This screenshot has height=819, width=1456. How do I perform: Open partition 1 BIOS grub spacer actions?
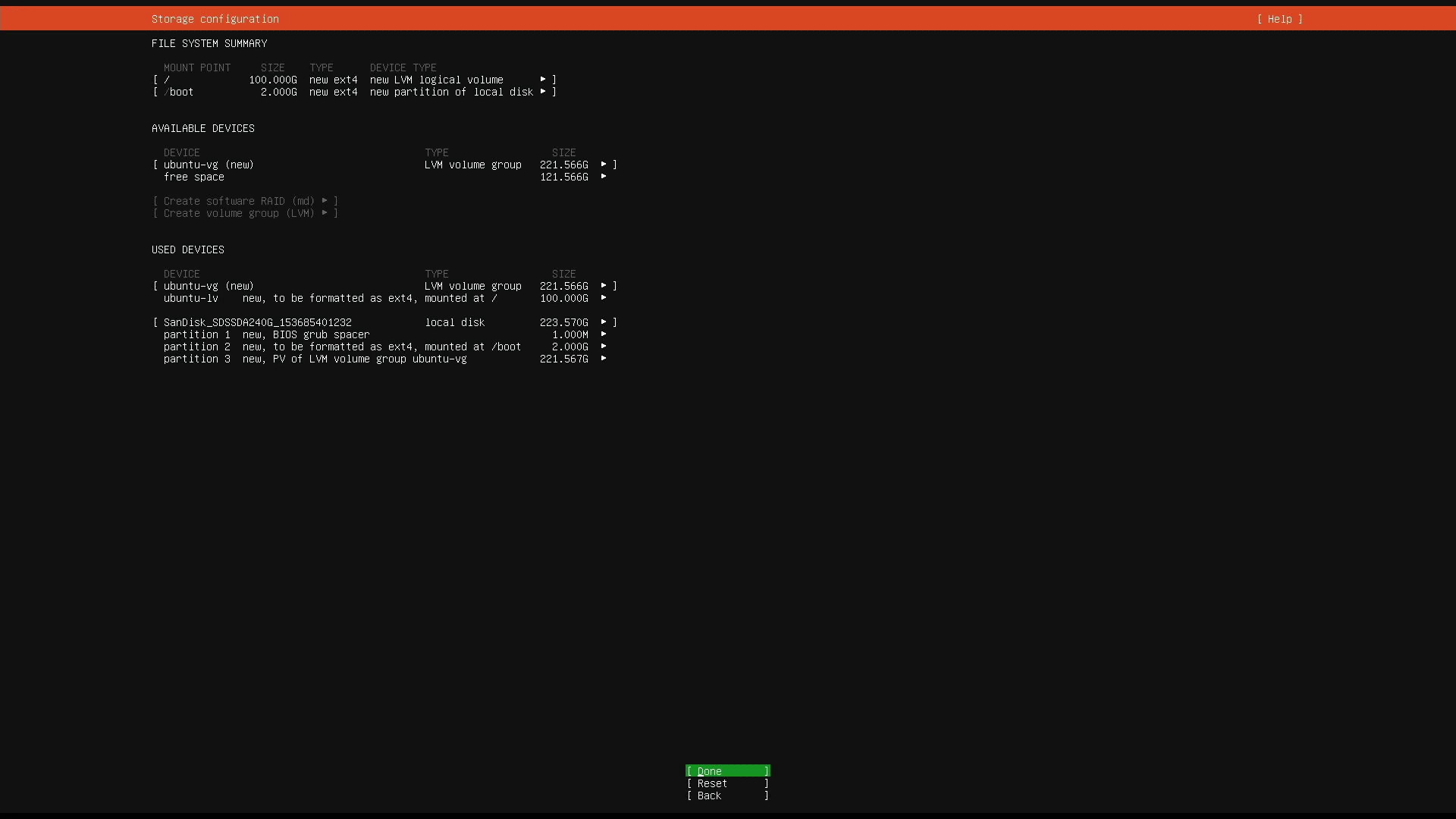click(604, 334)
